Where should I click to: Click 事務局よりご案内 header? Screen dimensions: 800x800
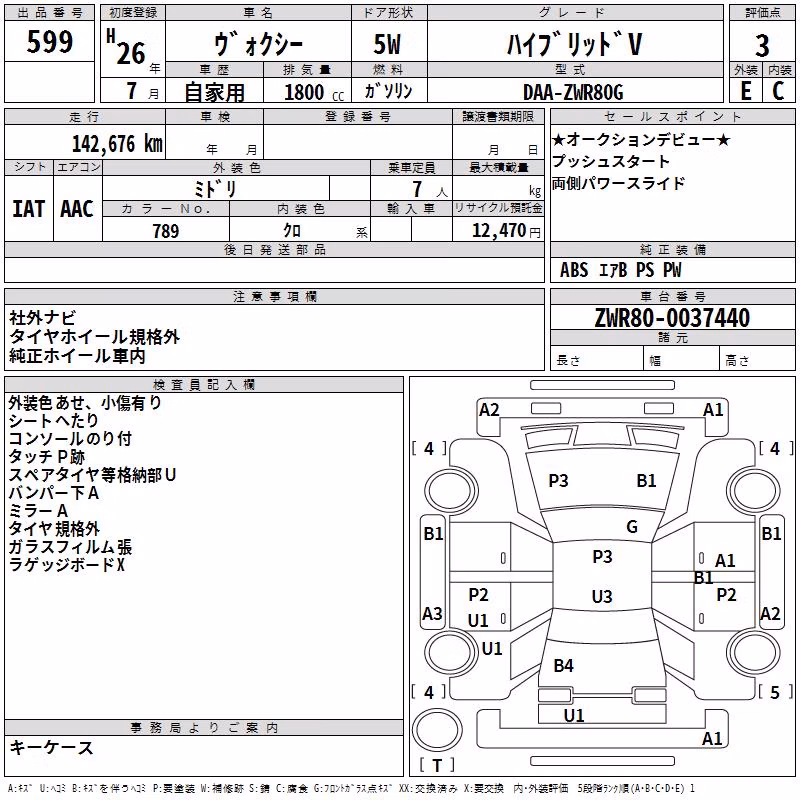204,728
